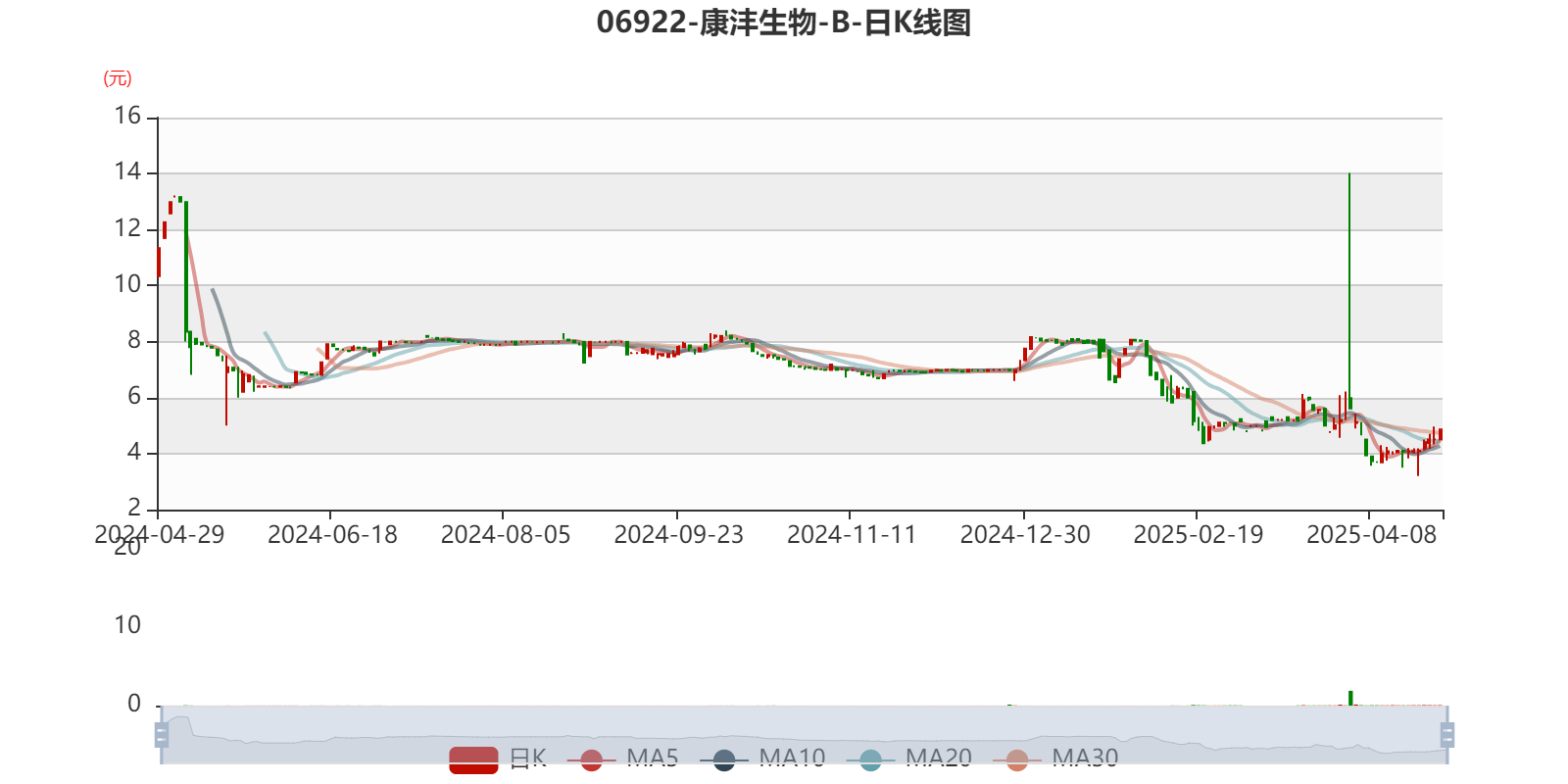The width and height of the screenshot is (1568, 784).
Task: Click the price axis label 6
Action: (x=134, y=396)
